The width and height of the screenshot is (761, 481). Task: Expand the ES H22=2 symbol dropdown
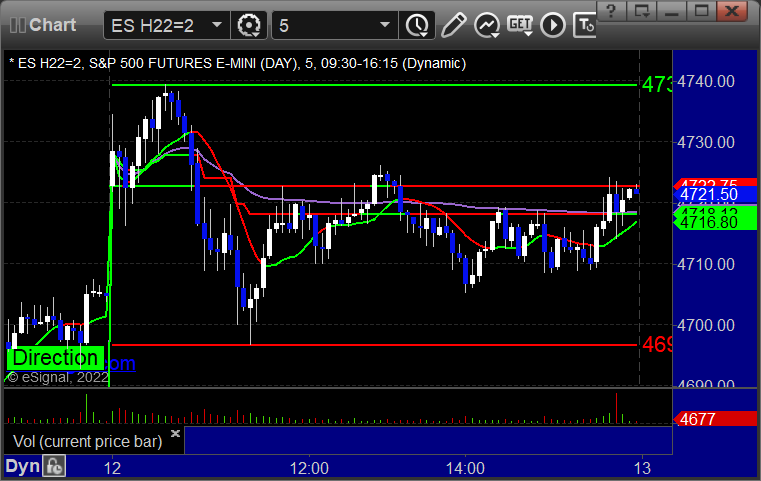[217, 25]
